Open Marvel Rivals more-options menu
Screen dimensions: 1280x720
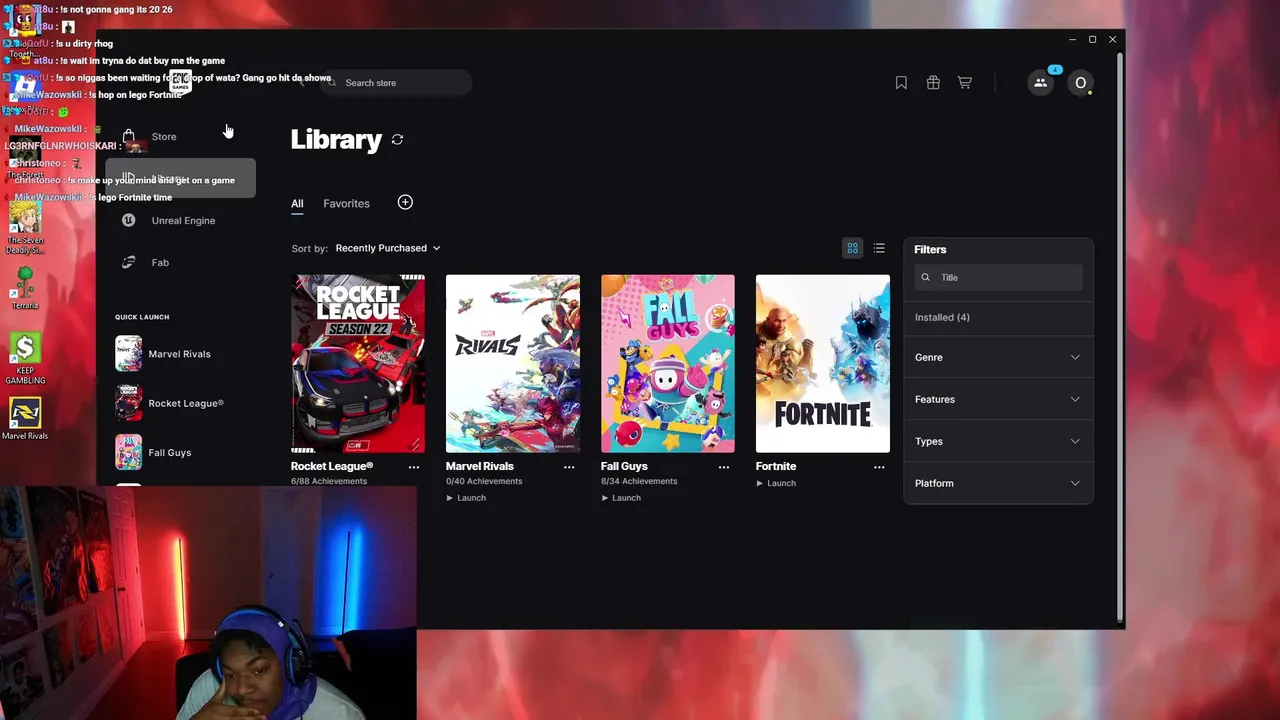pos(569,467)
